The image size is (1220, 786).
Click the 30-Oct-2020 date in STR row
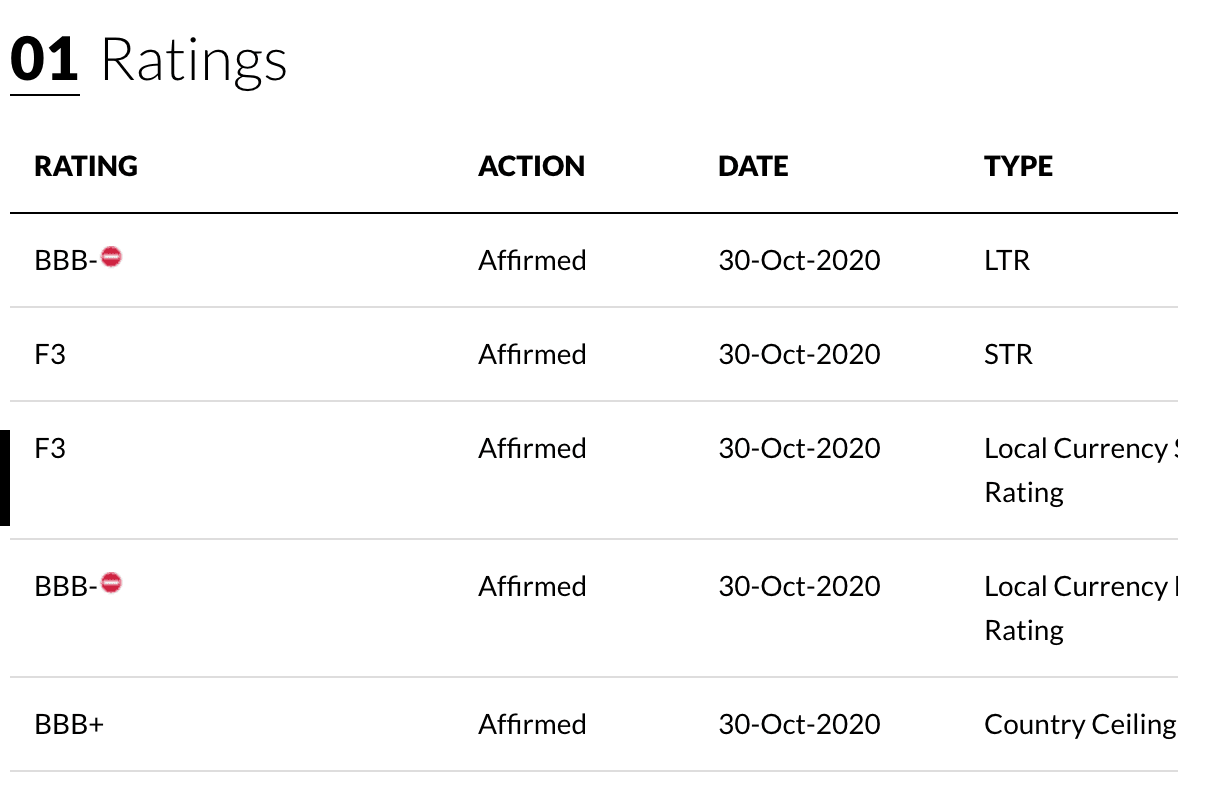pos(799,355)
